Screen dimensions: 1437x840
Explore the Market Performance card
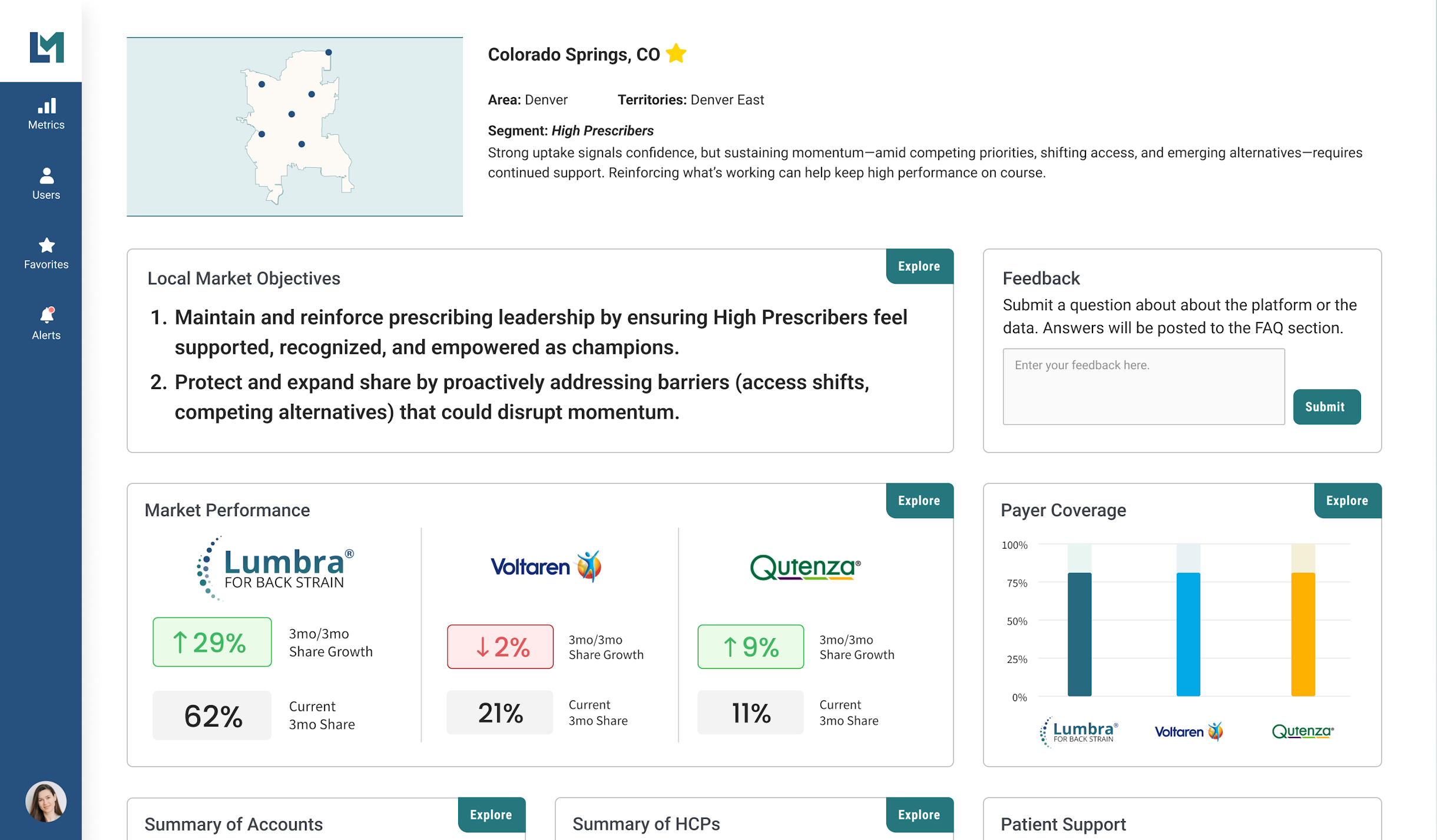point(919,500)
